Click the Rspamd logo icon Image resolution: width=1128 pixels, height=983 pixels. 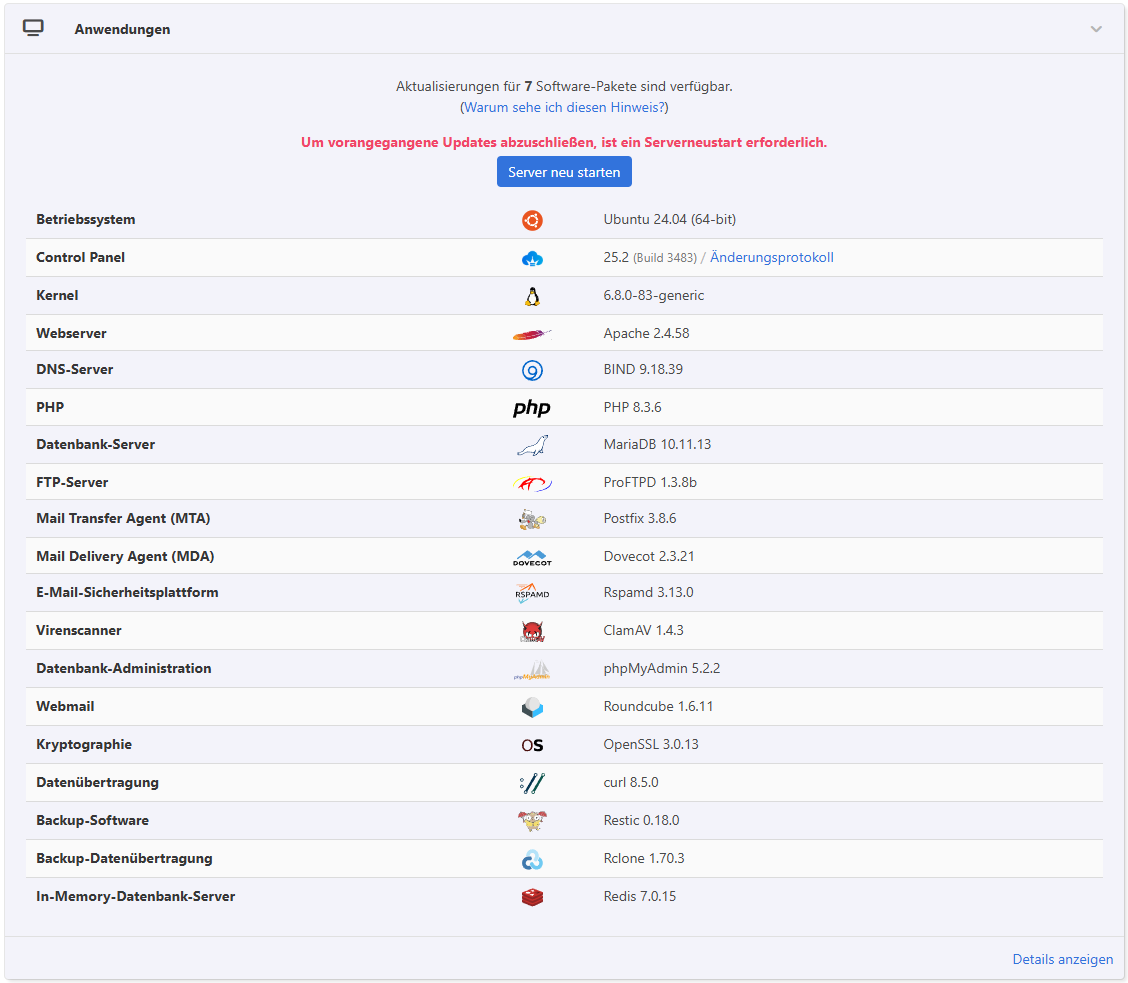click(x=531, y=594)
